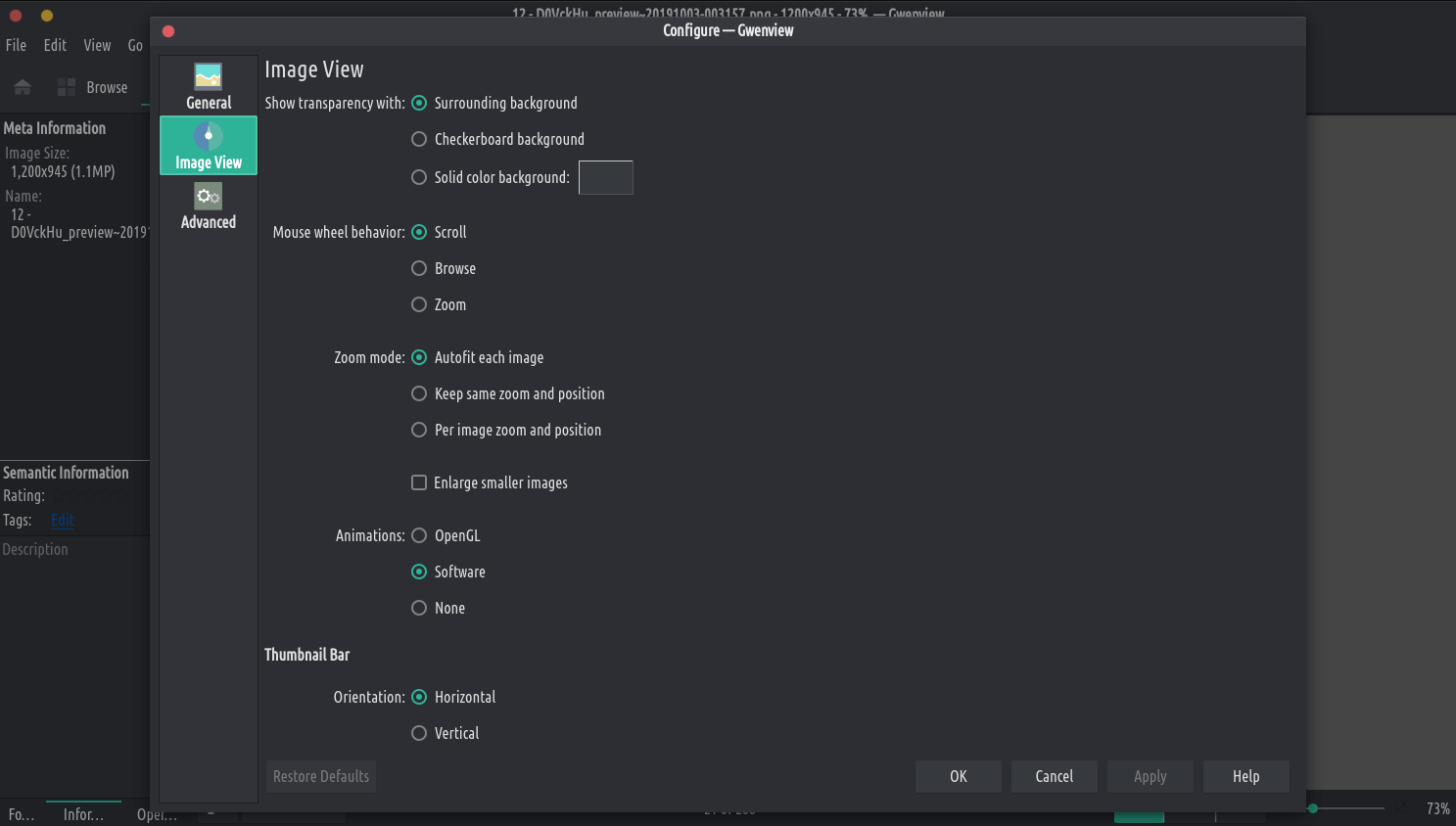Select Solid color background option
Screen dimensions: 1456x826
pos(490,177)
